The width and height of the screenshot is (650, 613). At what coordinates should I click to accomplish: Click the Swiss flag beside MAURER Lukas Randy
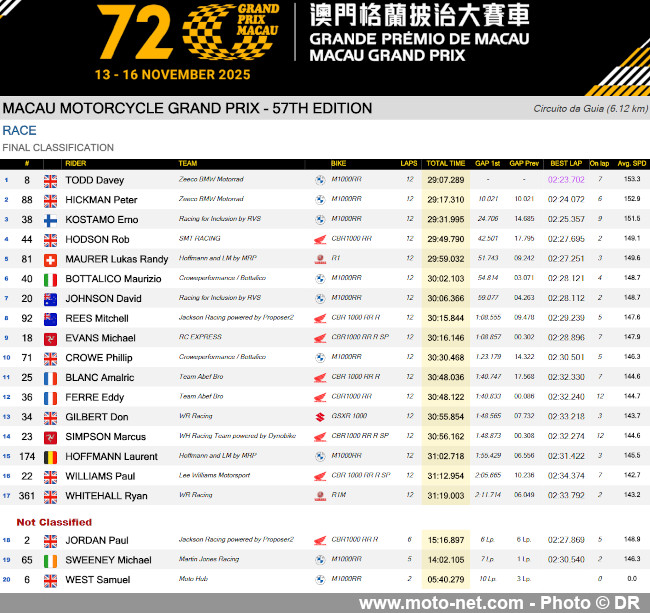50,260
